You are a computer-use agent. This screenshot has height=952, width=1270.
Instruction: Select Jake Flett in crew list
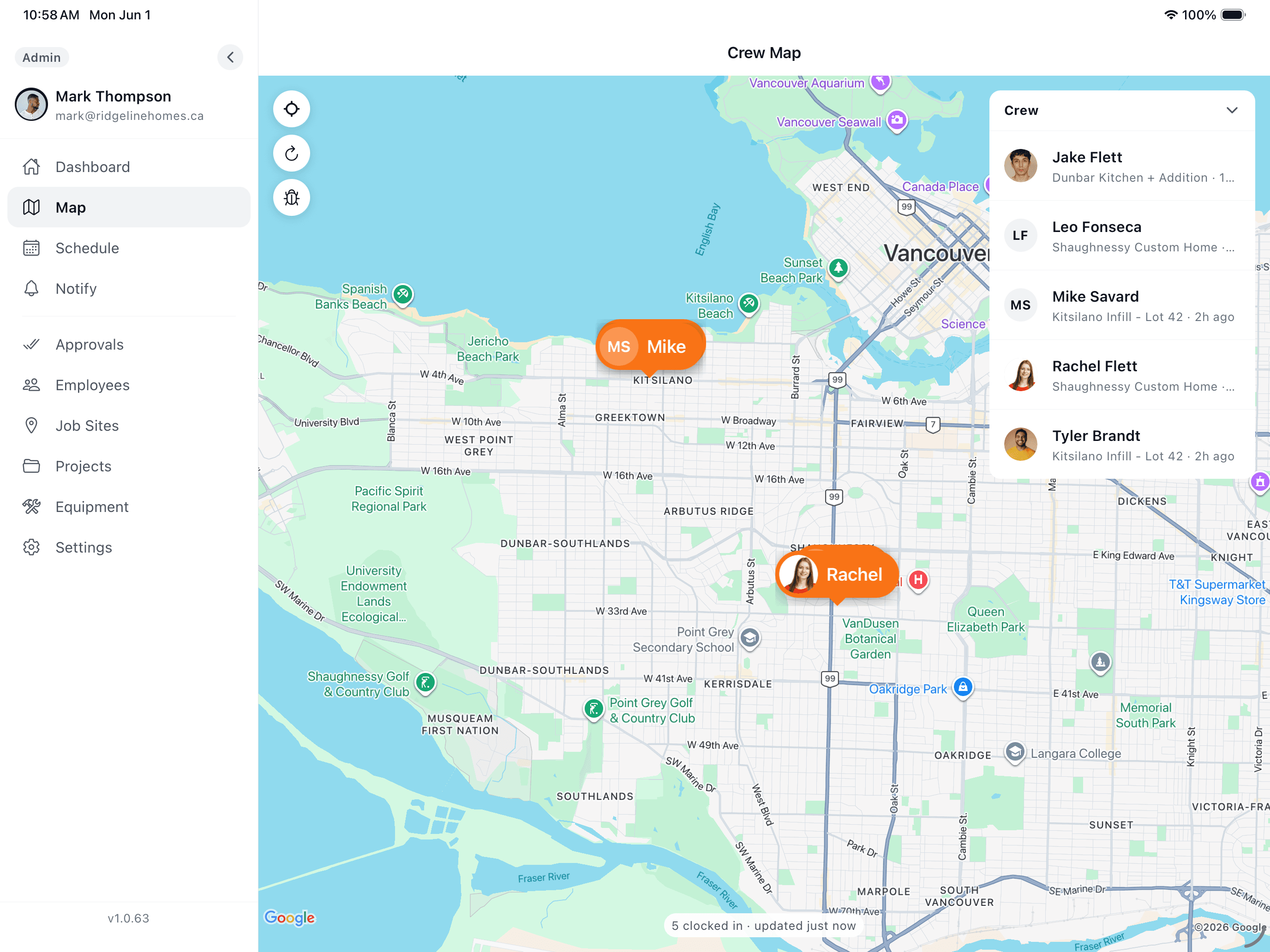[1122, 166]
